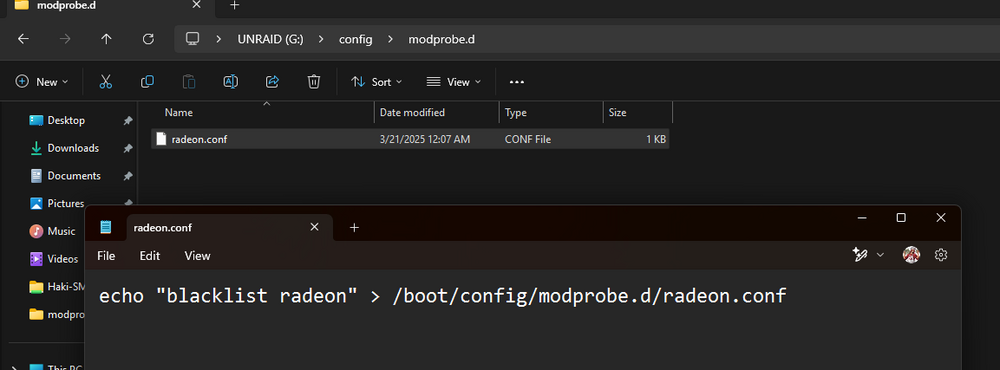Select the radeon.conf file row
This screenshot has width=1000, height=370.
pos(410,139)
